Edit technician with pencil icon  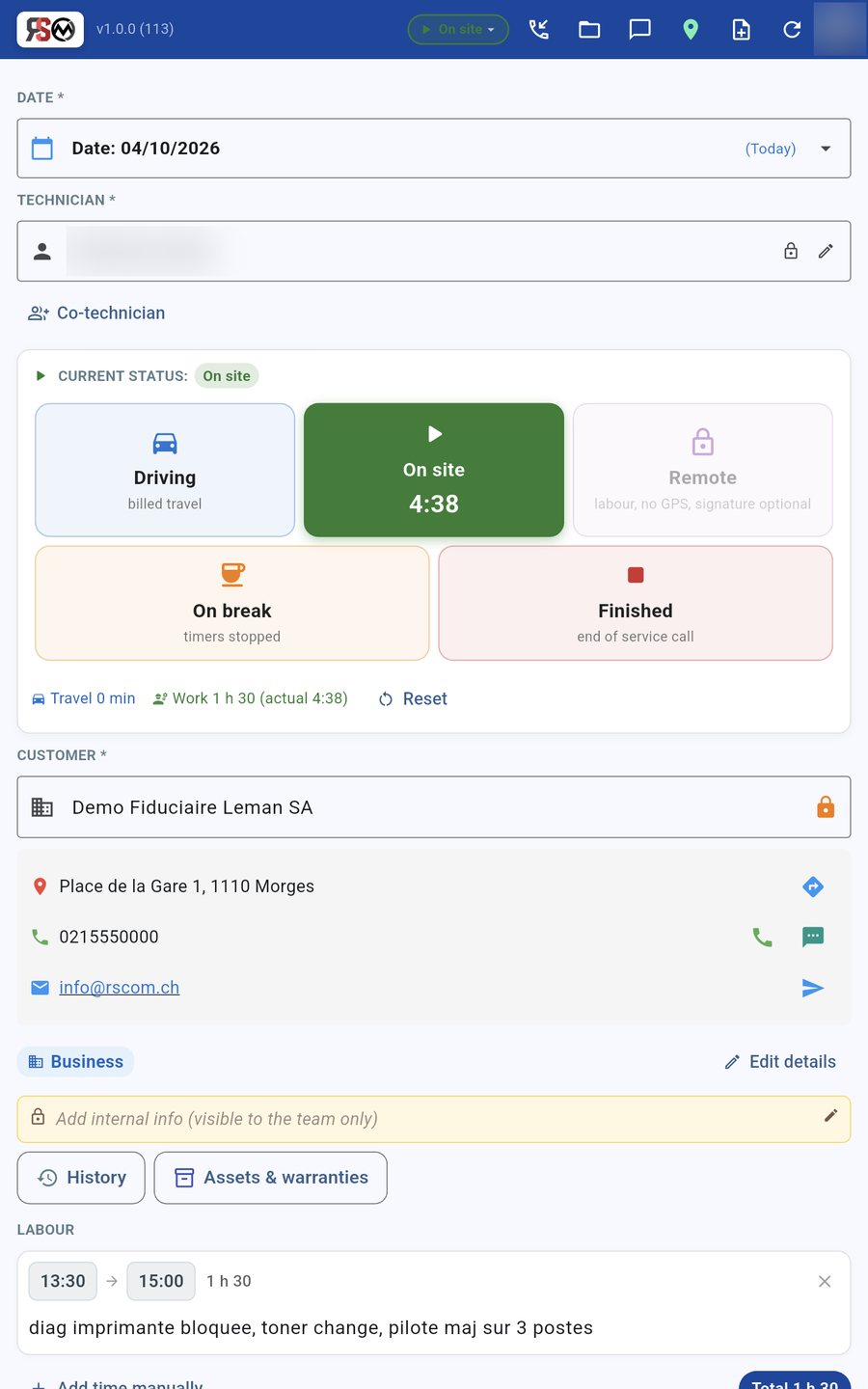coord(826,251)
